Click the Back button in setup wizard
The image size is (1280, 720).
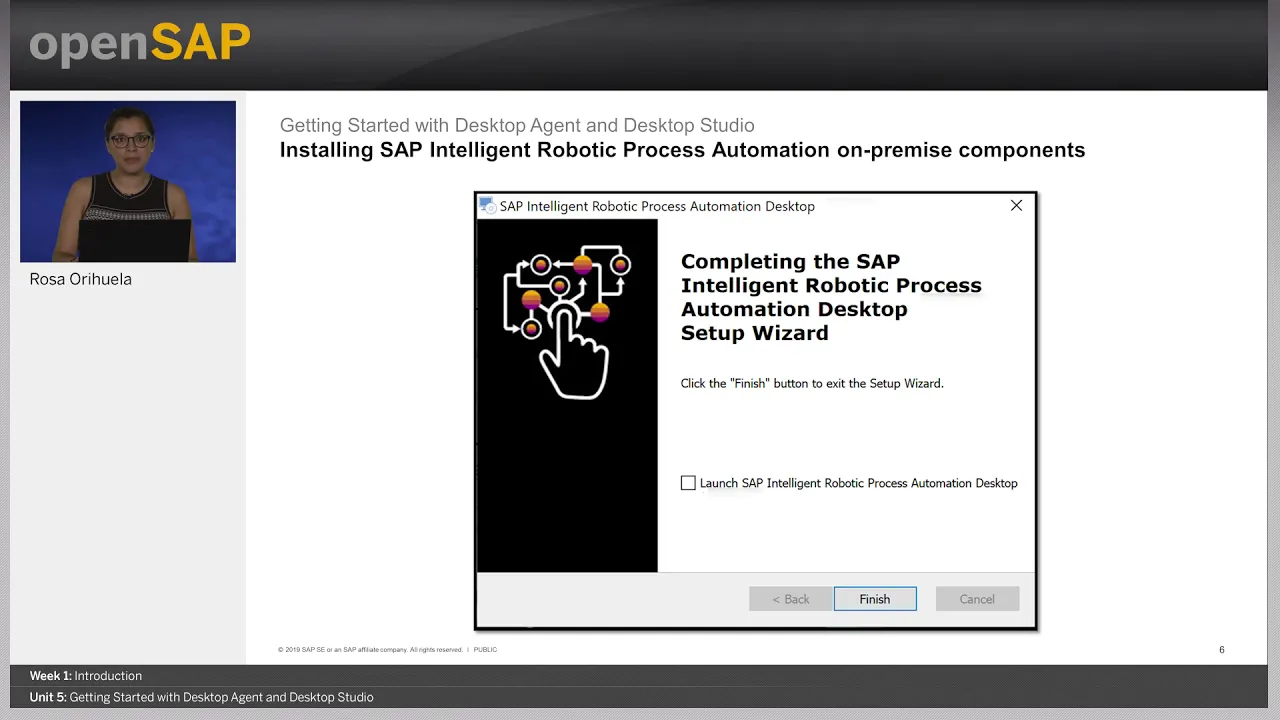[790, 599]
